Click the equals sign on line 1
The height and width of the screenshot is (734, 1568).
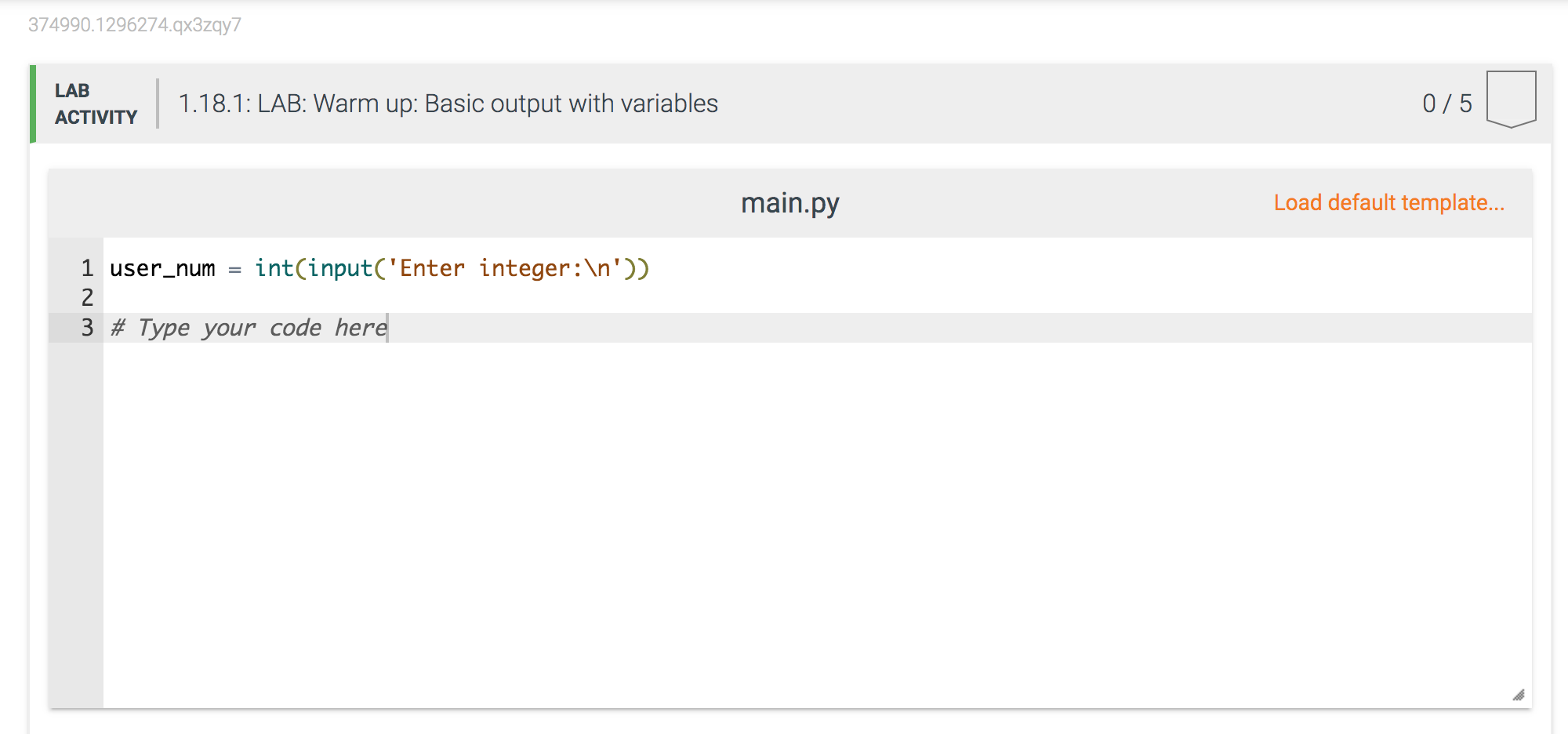pyautogui.click(x=234, y=270)
